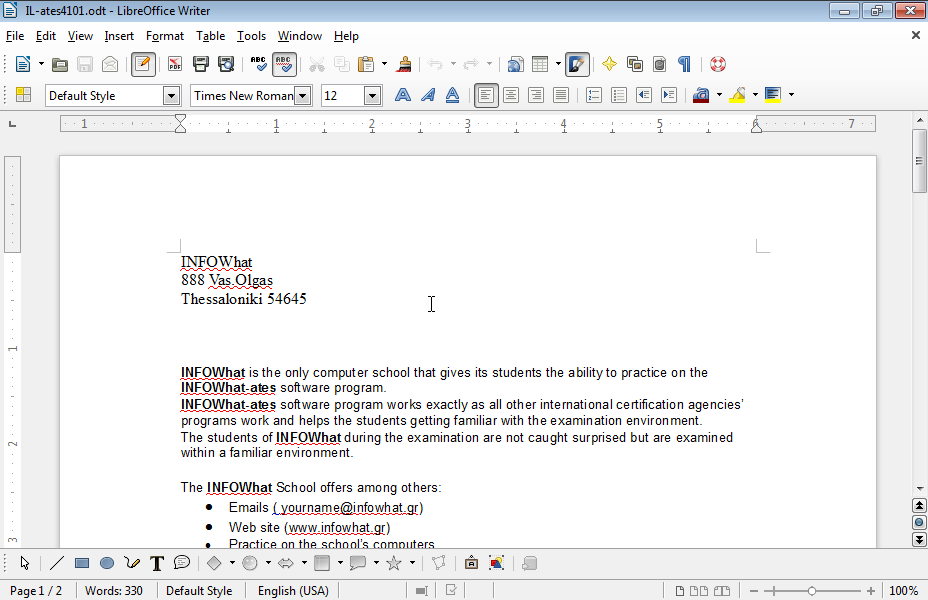Adjust the zoom slider handle
This screenshot has height=600, width=928.
tap(811, 591)
